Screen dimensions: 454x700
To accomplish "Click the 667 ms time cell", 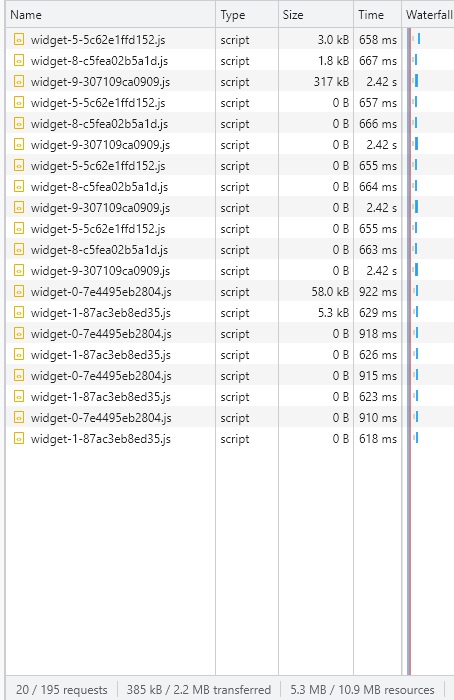I will (378, 61).
